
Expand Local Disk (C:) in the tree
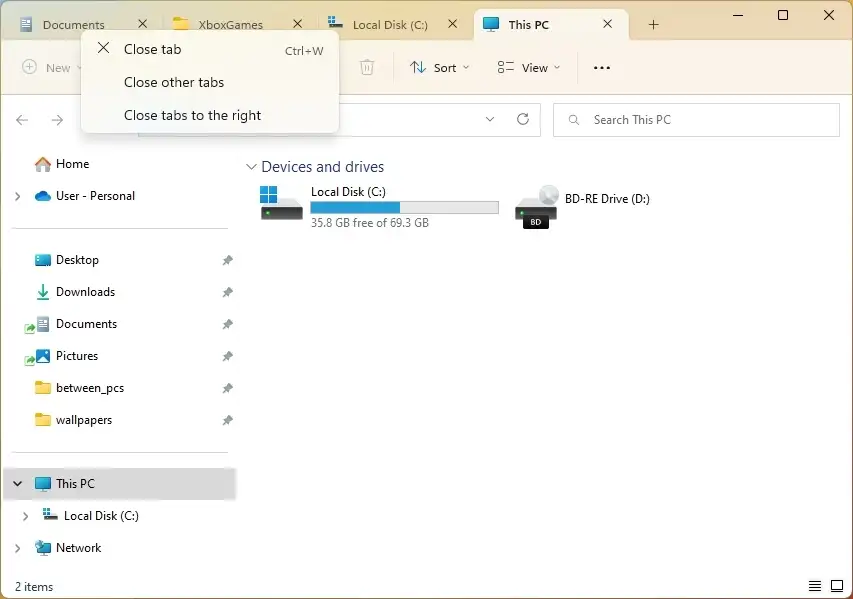point(25,515)
